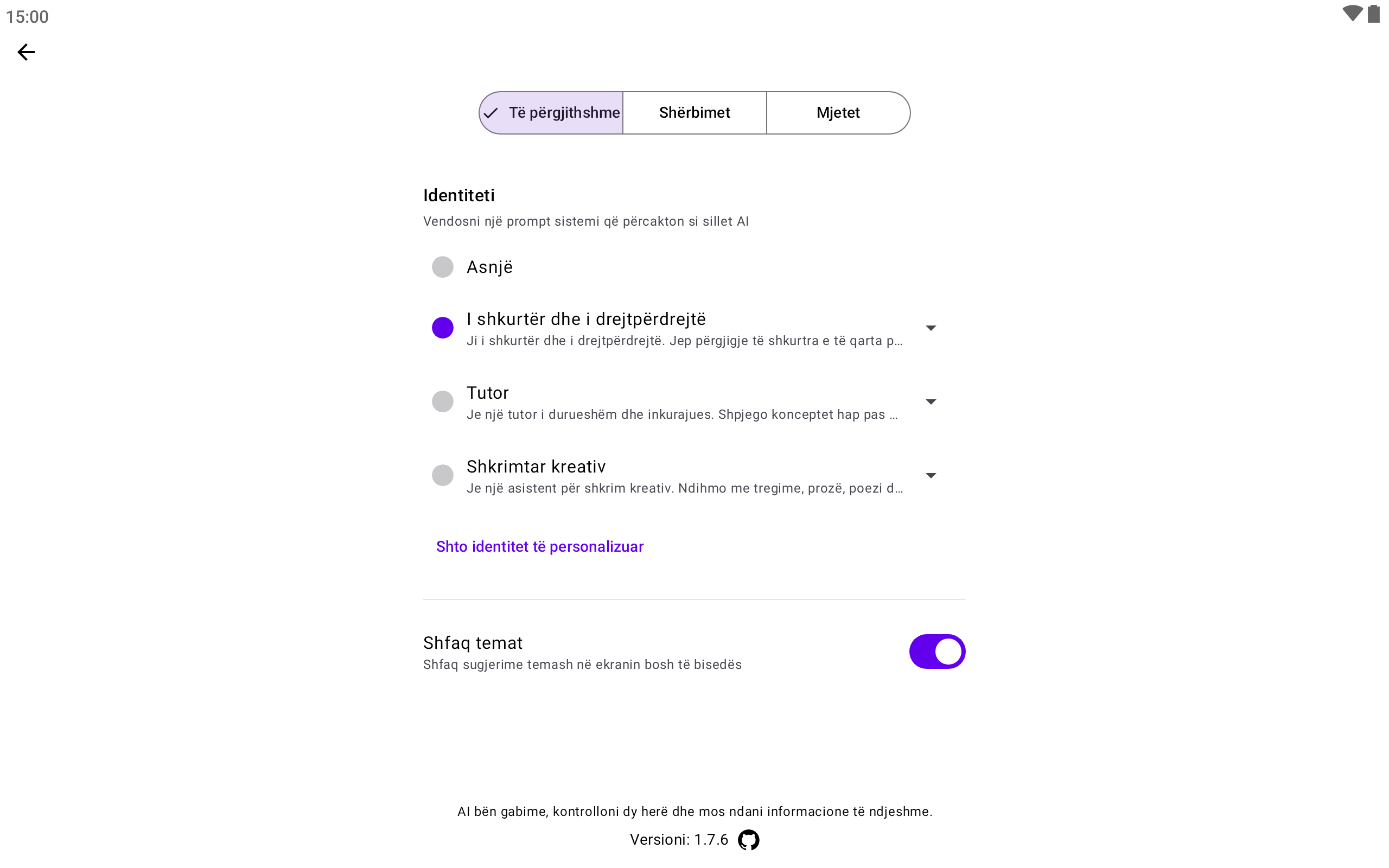Expand I shkurtër dhe i drejtpërdrejtë description
1389x868 pixels.
[x=931, y=328]
